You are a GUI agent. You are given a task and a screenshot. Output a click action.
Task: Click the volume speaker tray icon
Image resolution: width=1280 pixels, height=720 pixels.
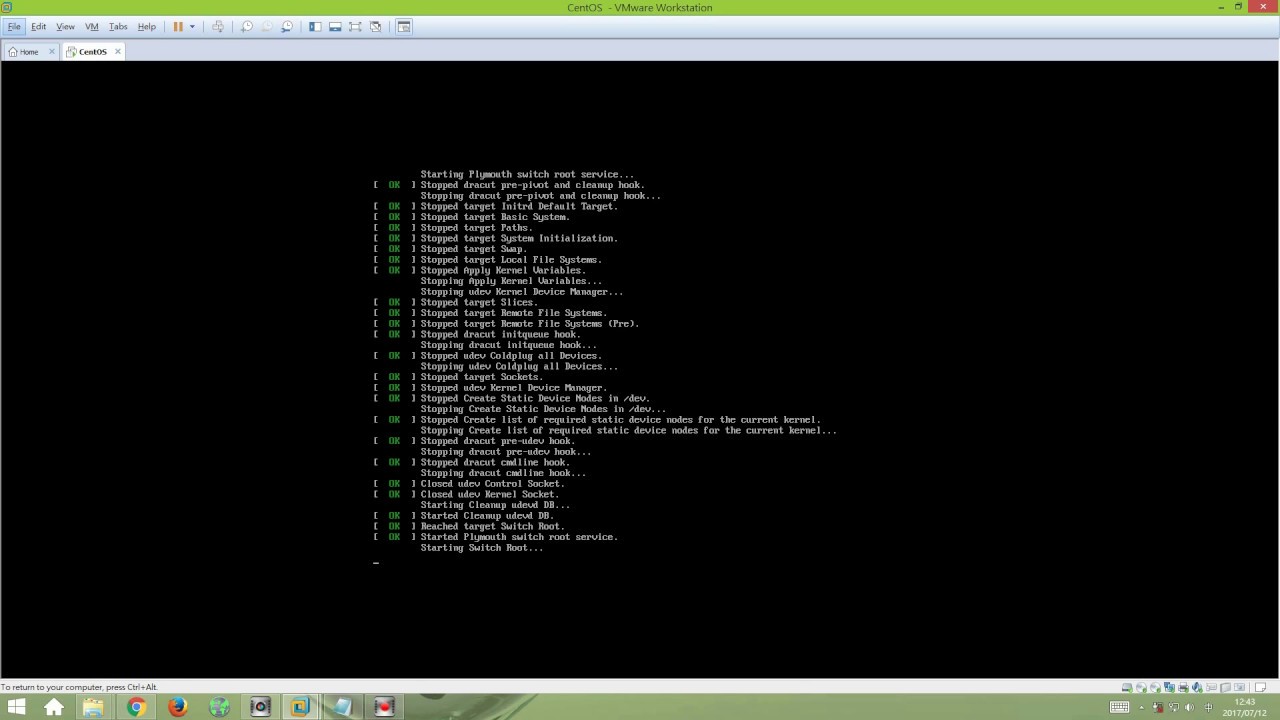point(1189,707)
